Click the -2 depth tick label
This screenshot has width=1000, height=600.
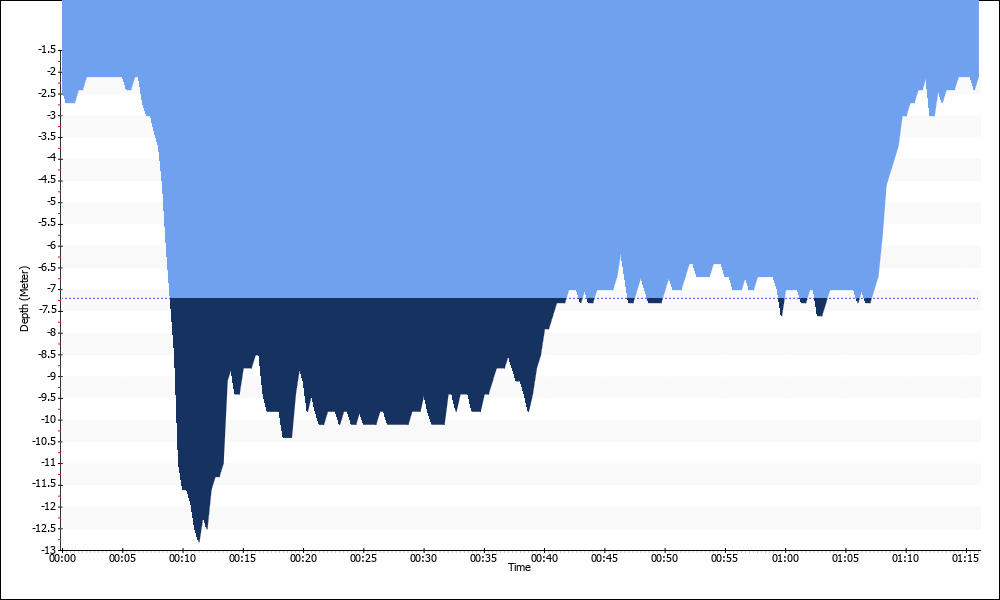tap(50, 71)
